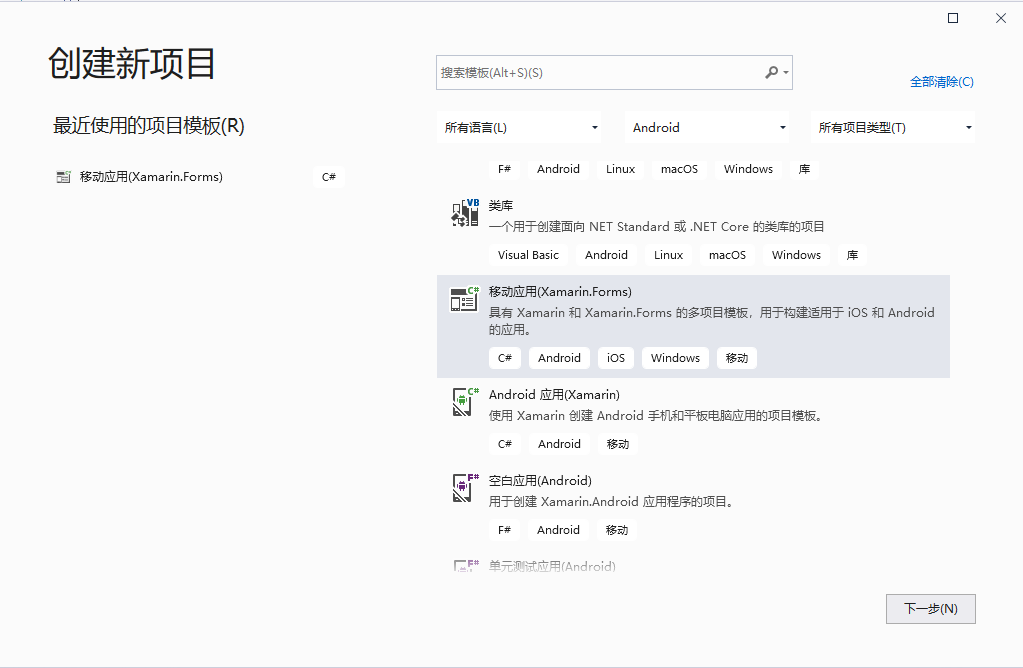Click the 最近使用的项目模板(R) heading
Viewport: 1023px width, 668px height.
pos(149,126)
